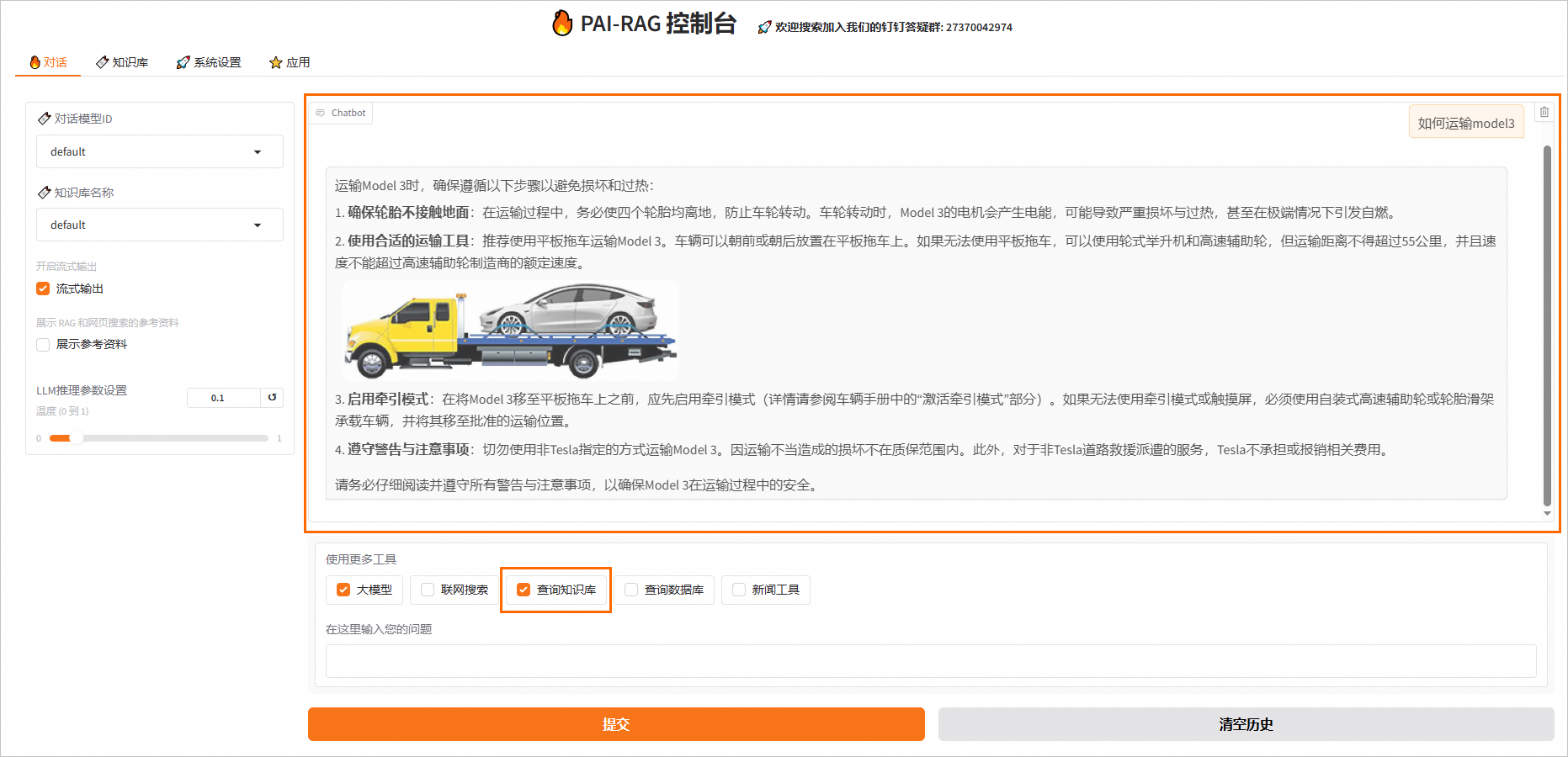Screen dimensions: 1568x757
Task: Reset temperature with the reload icon
Action: pyautogui.click(x=272, y=397)
